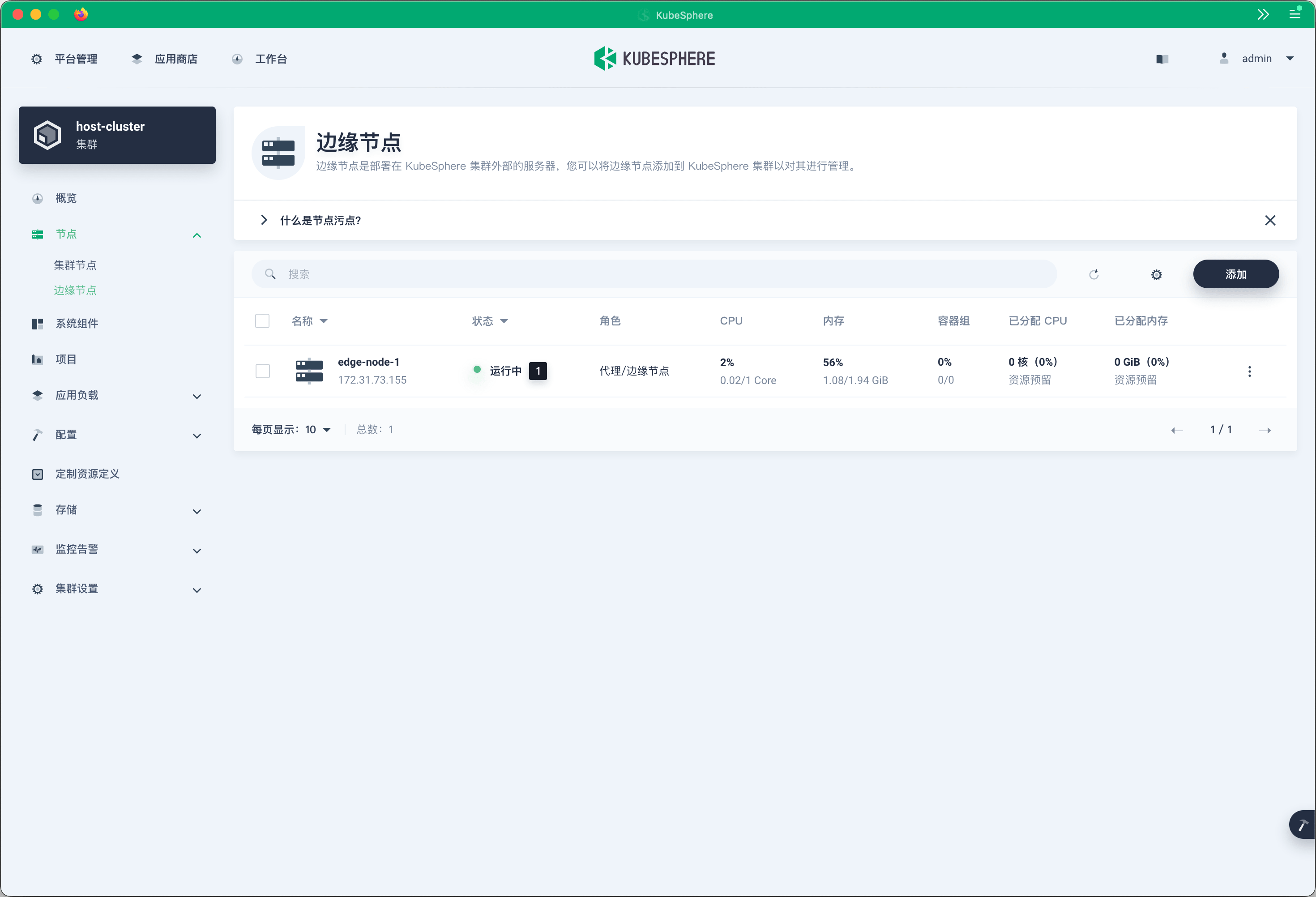Open the 每页显示 10 page size dropdown
Screen dimensions: 1316x897
pos(318,430)
